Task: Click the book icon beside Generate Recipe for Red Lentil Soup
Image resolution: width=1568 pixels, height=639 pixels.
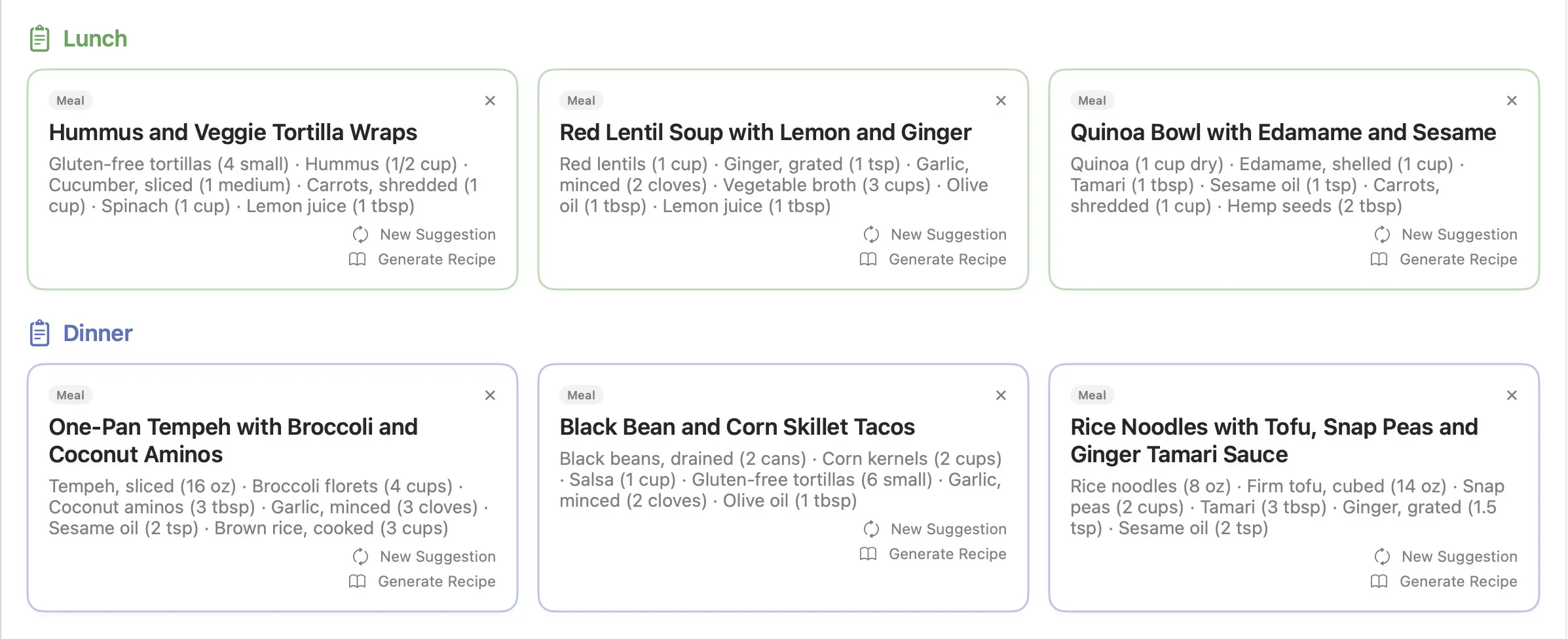Action: pos(867,259)
